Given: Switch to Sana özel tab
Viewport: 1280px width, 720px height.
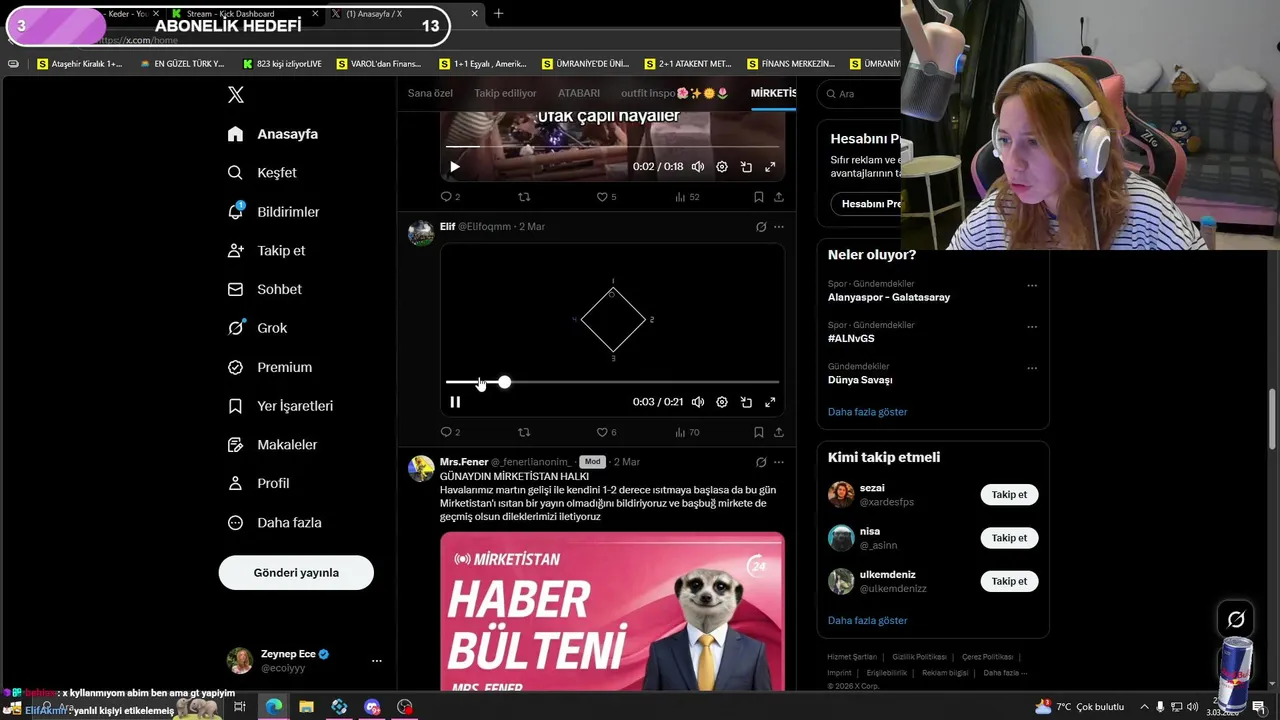Looking at the screenshot, I should pos(430,93).
